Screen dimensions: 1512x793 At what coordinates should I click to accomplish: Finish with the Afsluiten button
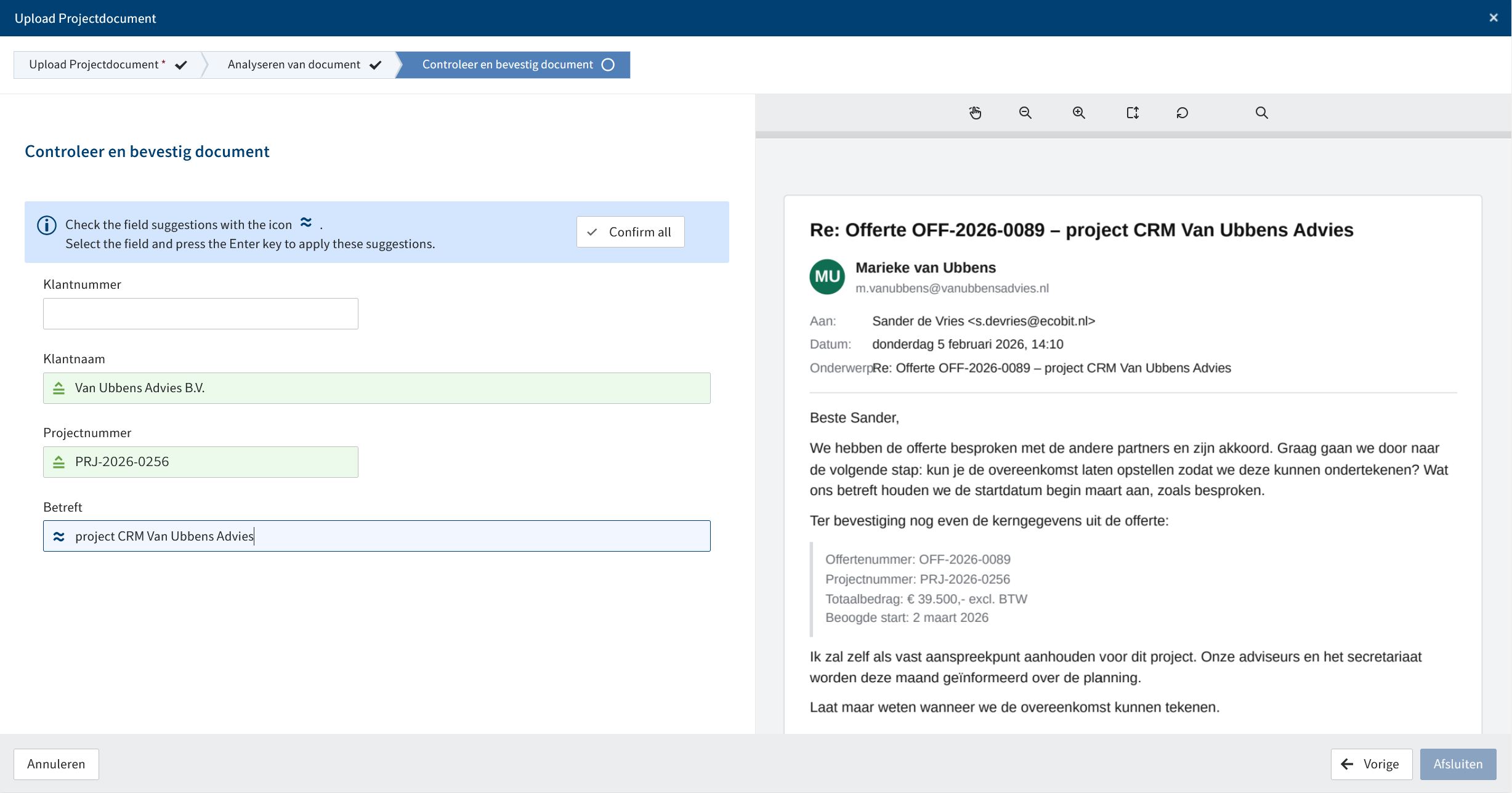pos(1458,764)
